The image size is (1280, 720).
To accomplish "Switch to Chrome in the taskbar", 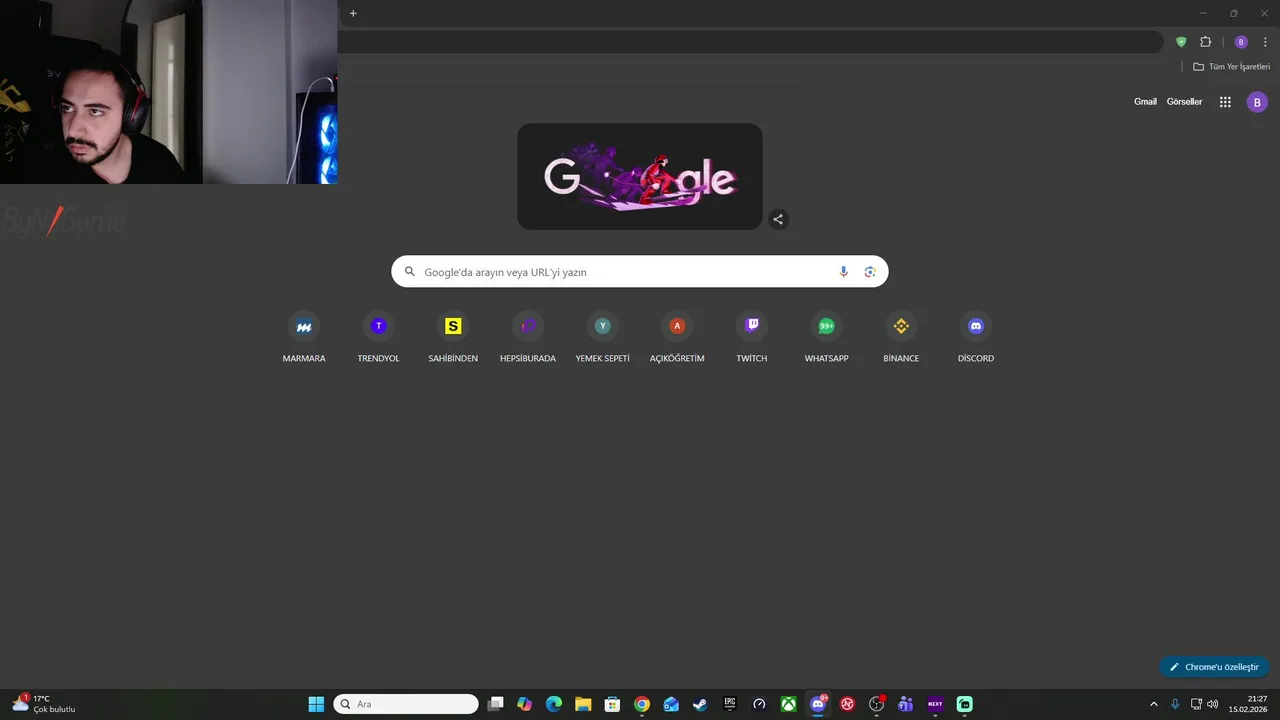I will coord(642,704).
